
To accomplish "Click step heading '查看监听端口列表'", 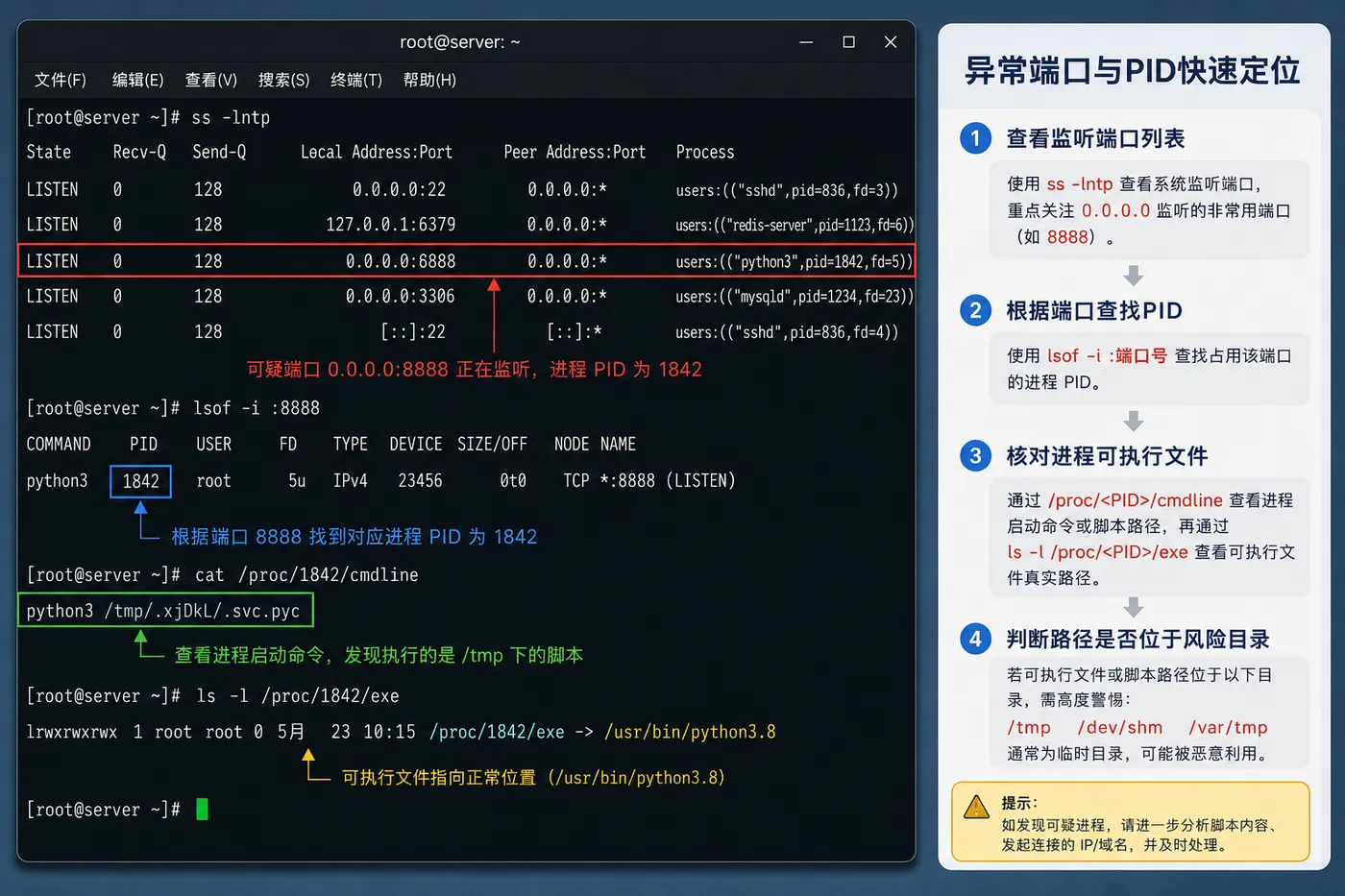I will coord(1095,138).
